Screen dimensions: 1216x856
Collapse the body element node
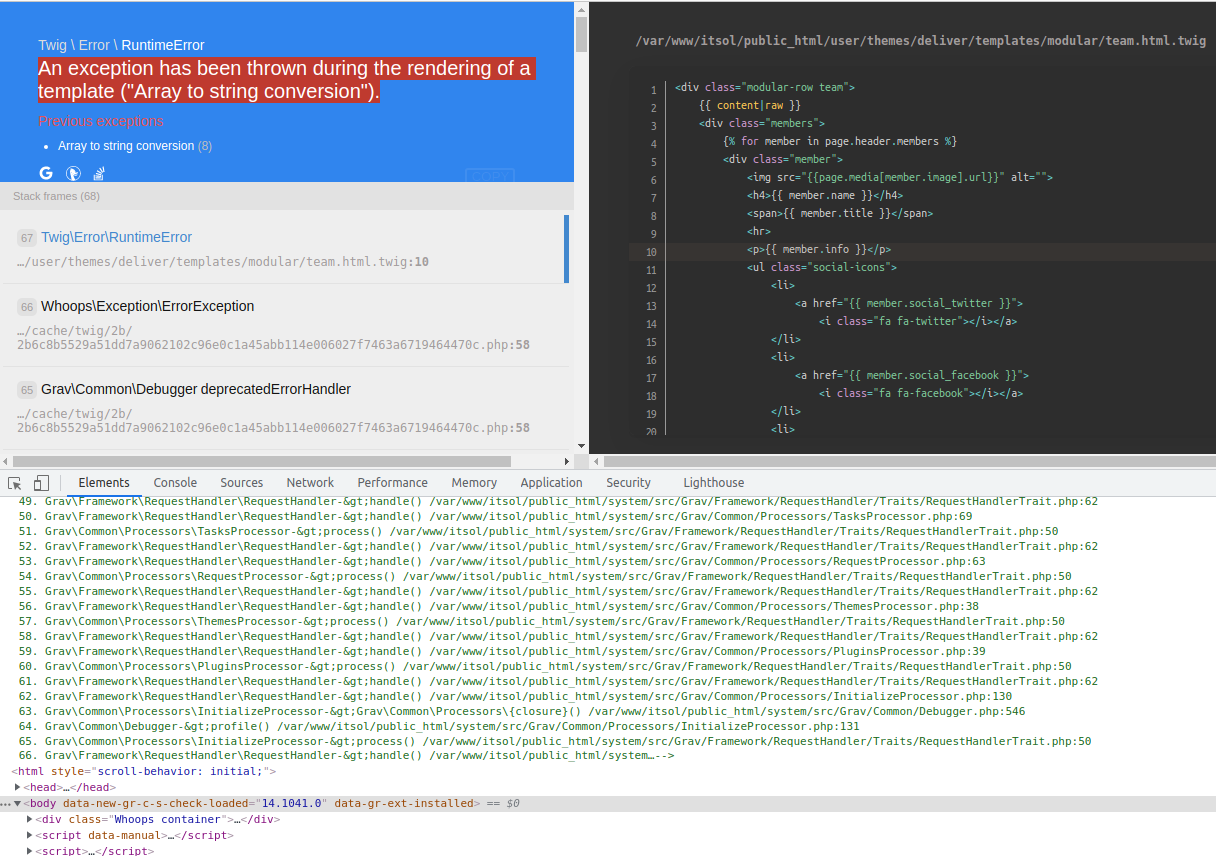[18, 803]
